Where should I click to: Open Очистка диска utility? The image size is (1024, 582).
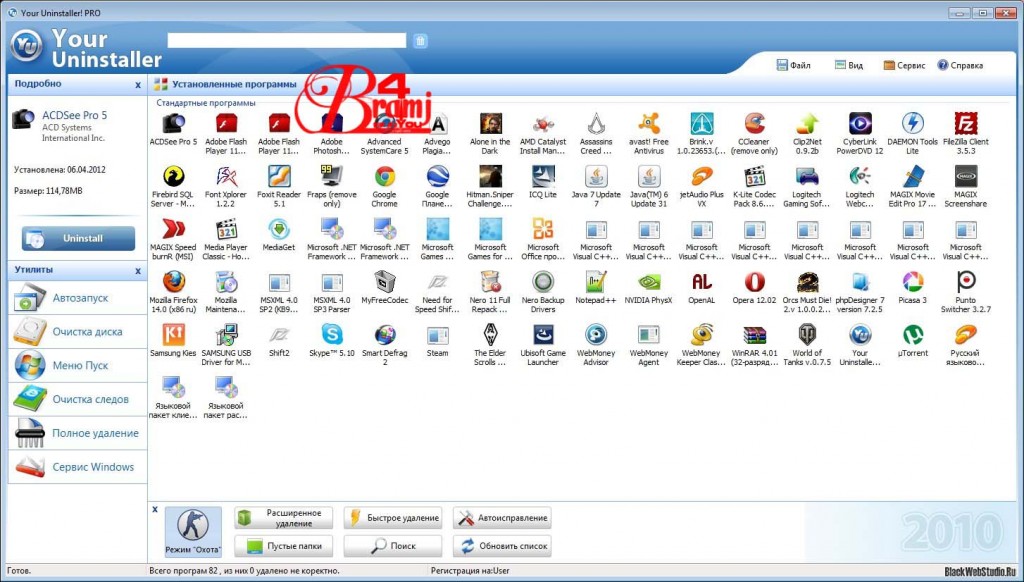[x=78, y=332]
